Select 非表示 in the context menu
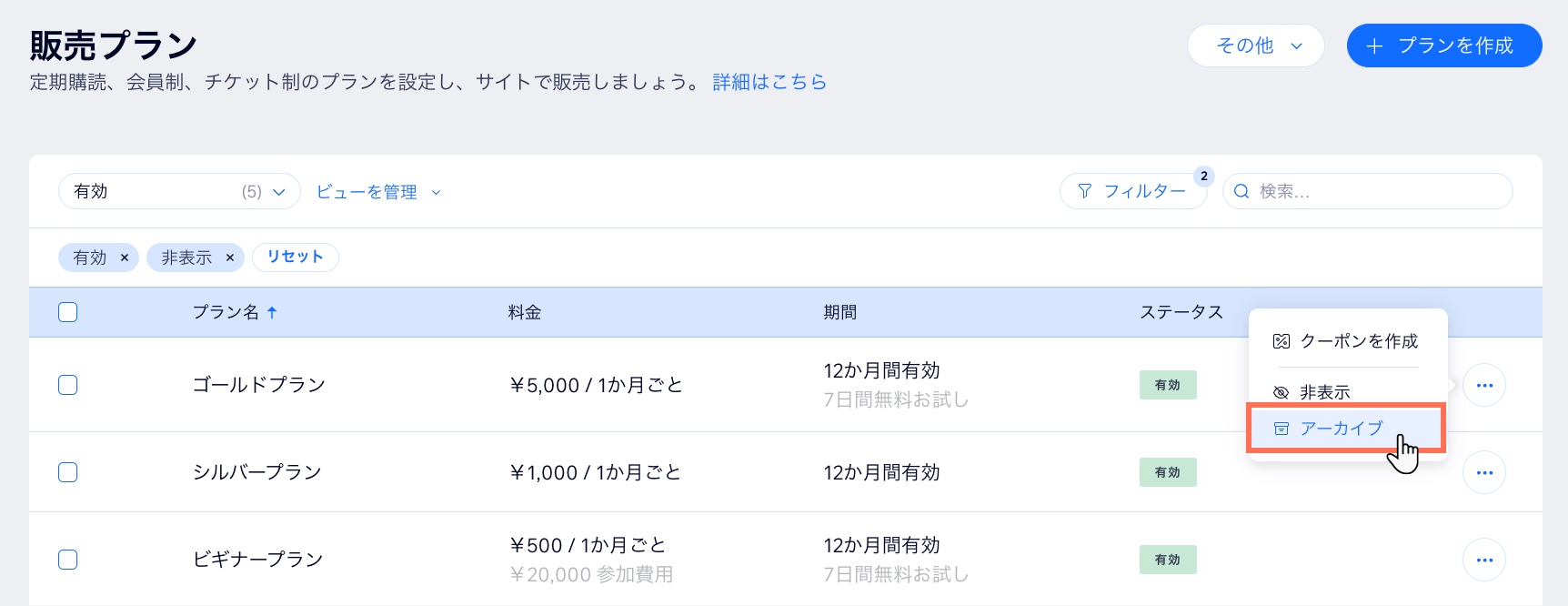Screen dimensions: 1568x606 (1324, 392)
